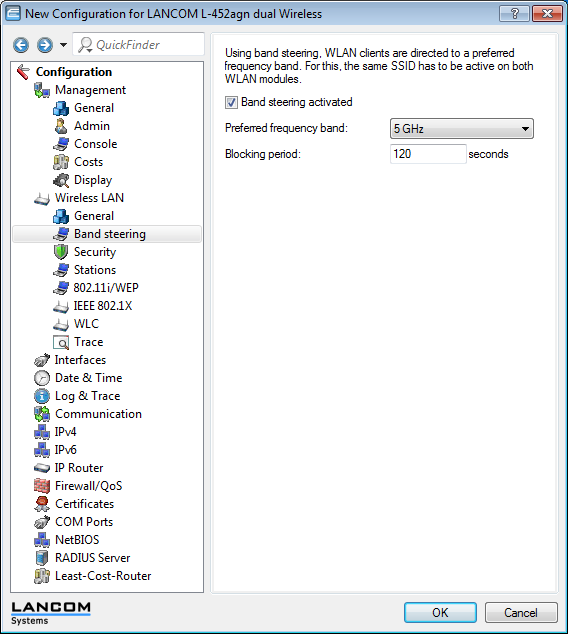Click the help question mark button
This screenshot has height=634, width=568.
[515, 14]
